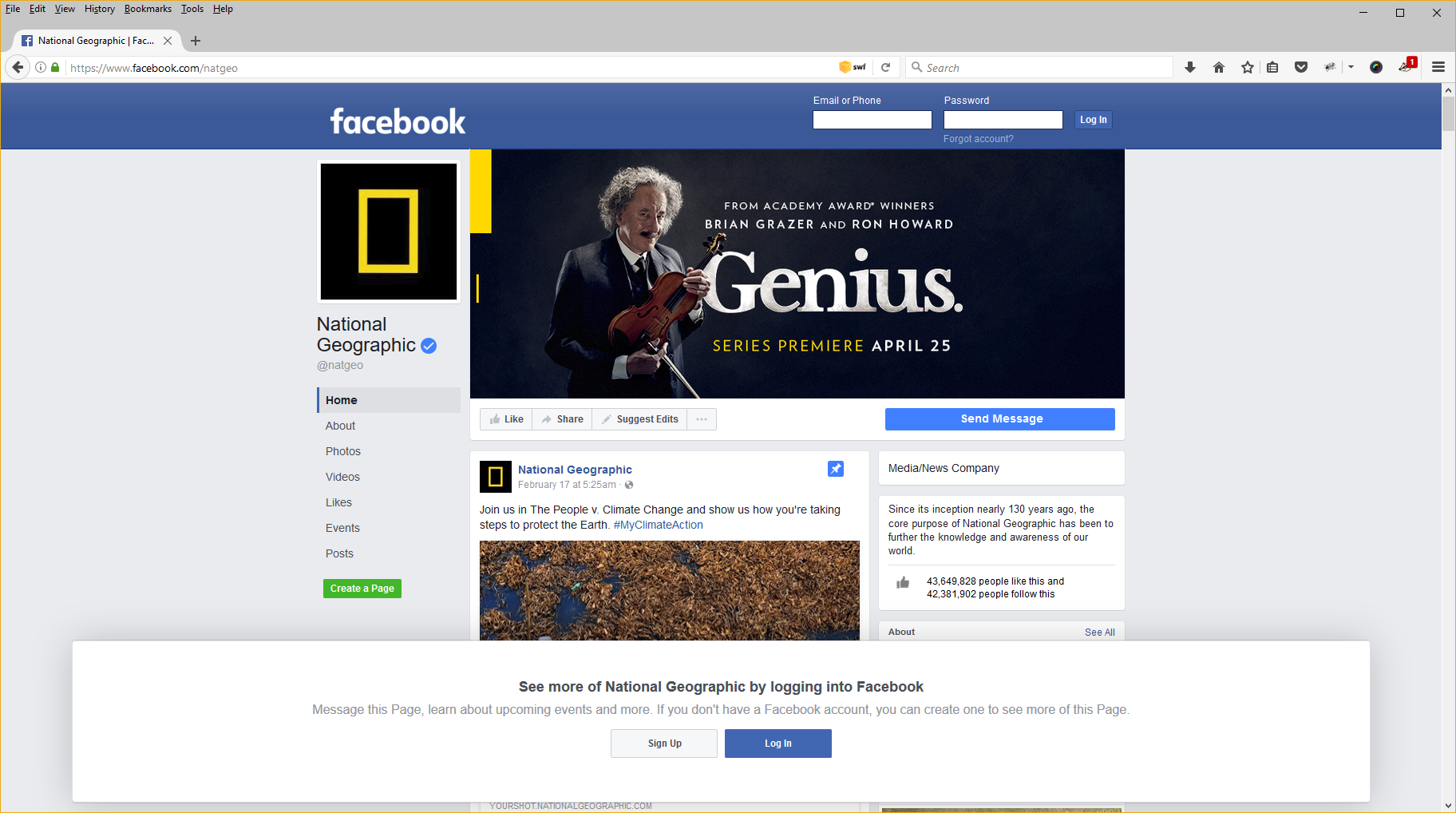Go back with the back arrow
The image size is (1456, 813).
click(18, 68)
